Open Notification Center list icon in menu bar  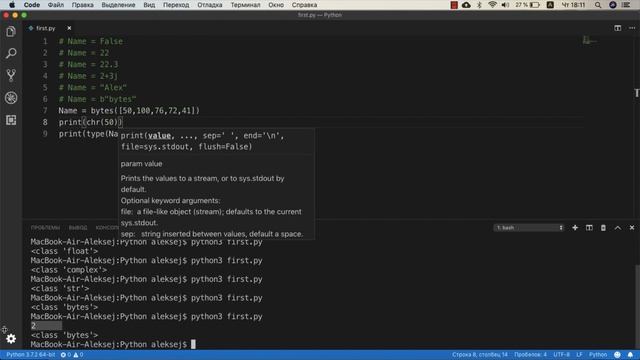coord(626,5)
